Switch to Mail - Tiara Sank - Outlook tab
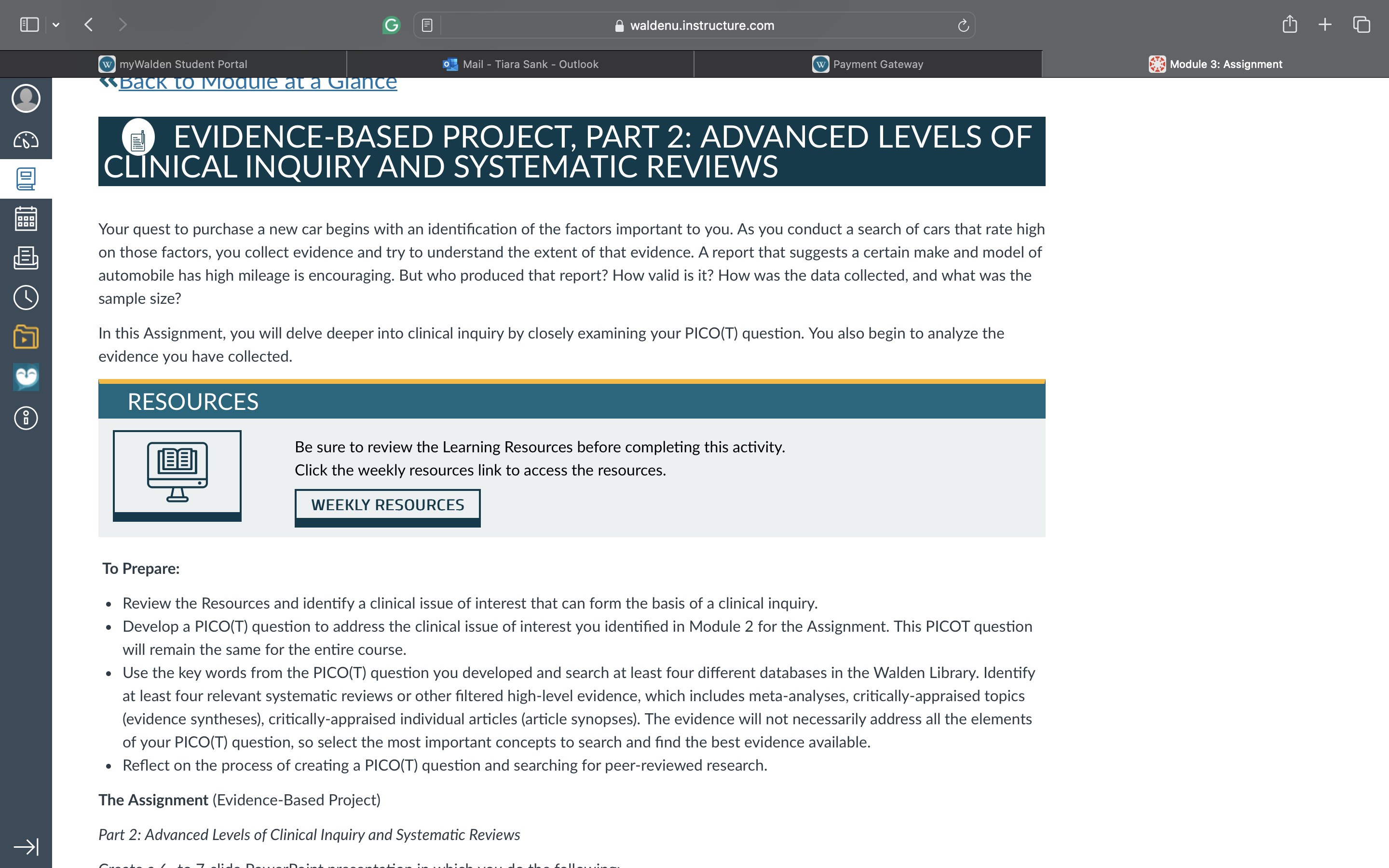Image resolution: width=1389 pixels, height=868 pixels. (x=520, y=64)
